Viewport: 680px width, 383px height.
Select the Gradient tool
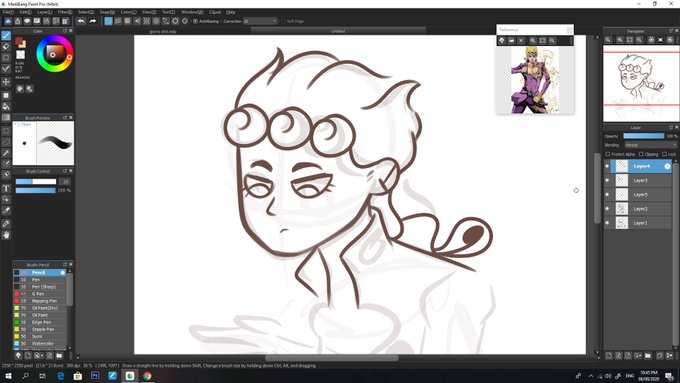tap(6, 118)
